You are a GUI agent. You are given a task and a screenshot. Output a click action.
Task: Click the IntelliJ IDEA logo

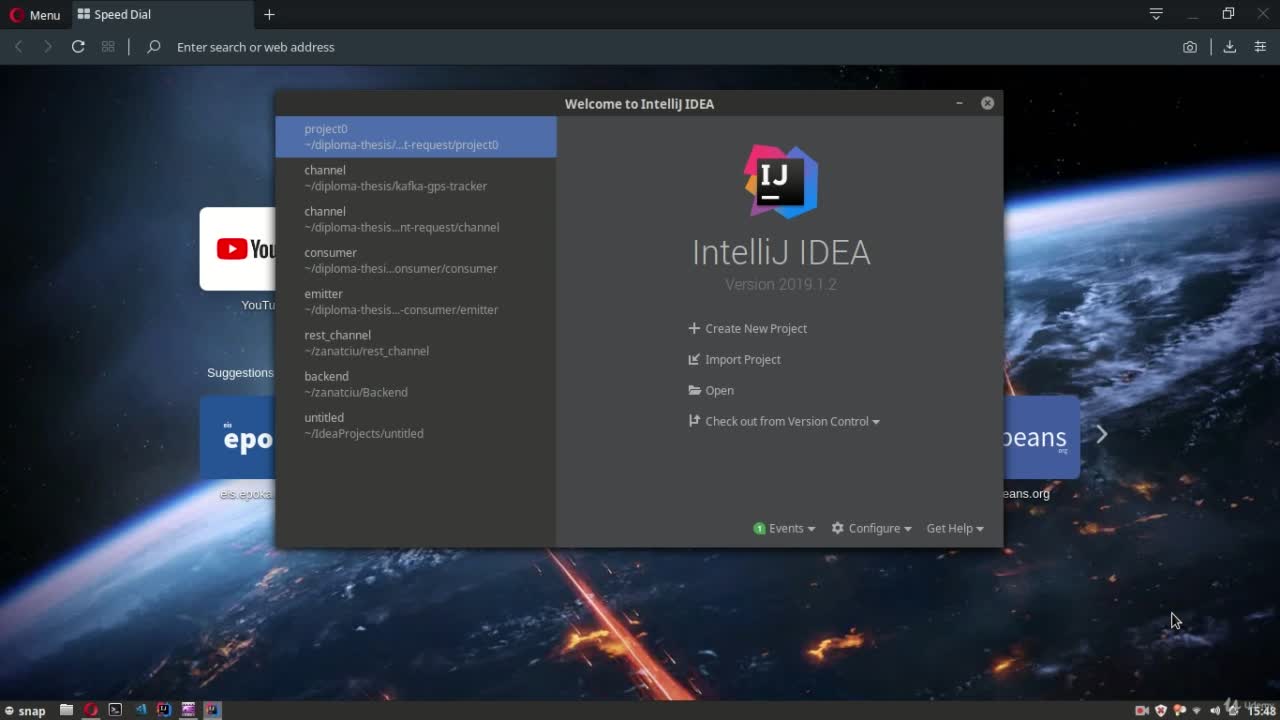click(781, 182)
